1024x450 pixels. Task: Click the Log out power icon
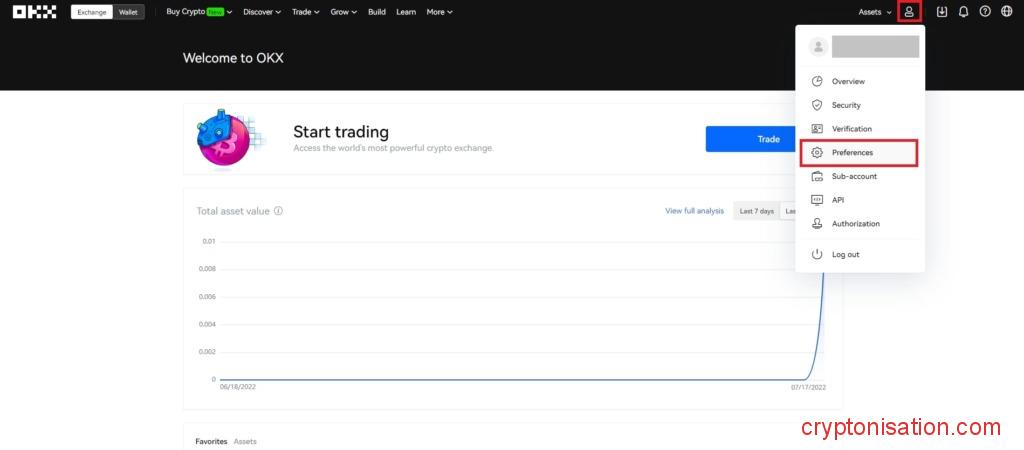pos(817,254)
